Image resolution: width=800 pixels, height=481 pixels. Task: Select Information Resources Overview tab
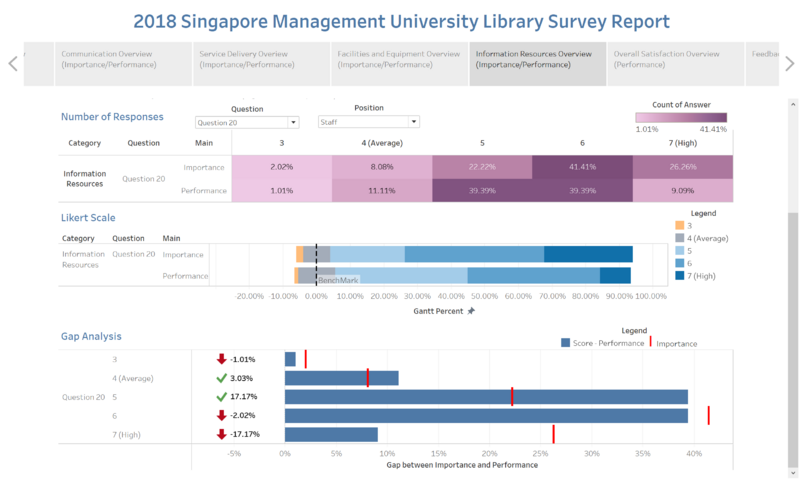[x=538, y=64]
